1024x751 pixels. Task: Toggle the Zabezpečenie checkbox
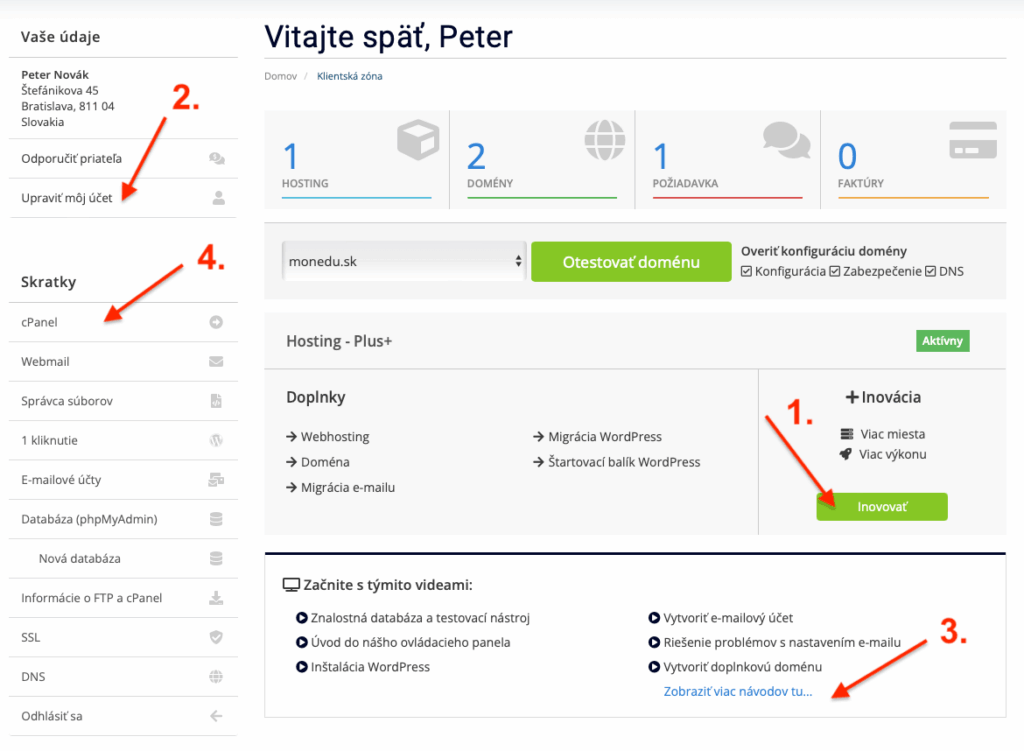coord(834,271)
